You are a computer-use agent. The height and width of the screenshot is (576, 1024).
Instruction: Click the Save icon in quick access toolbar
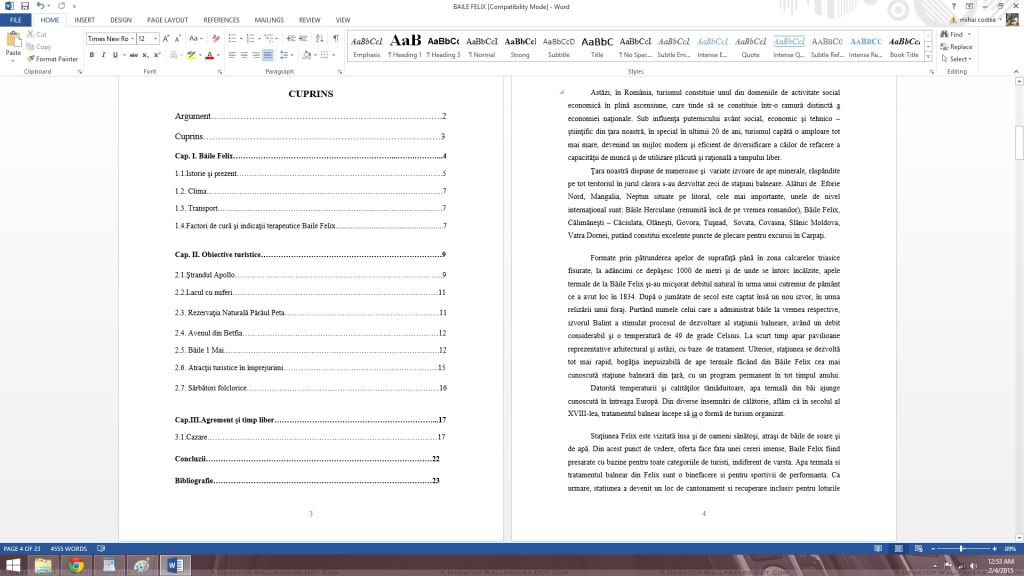point(23,6)
